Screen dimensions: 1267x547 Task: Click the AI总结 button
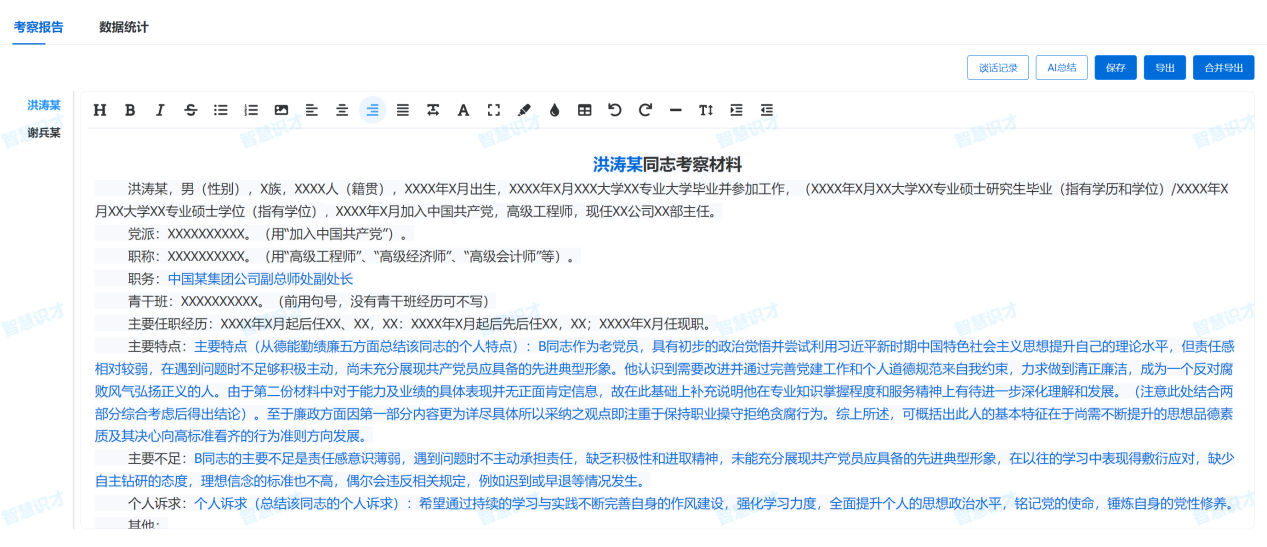click(1061, 68)
